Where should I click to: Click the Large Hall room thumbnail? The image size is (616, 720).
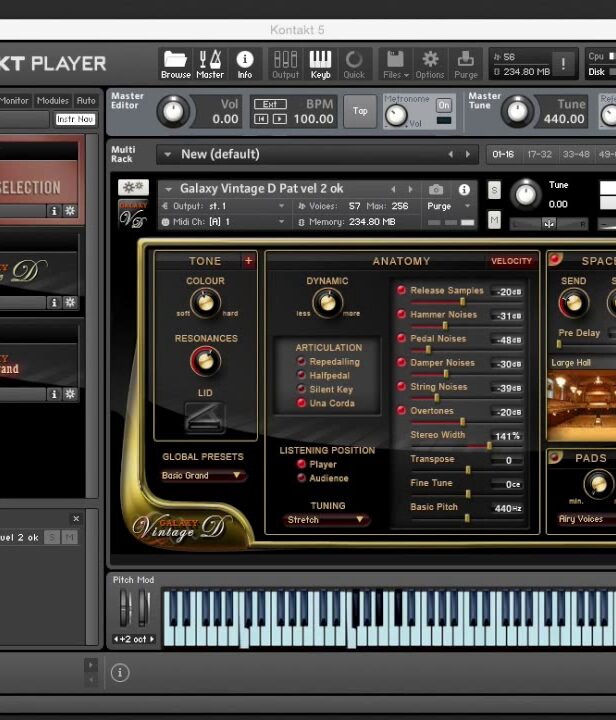tap(582, 406)
